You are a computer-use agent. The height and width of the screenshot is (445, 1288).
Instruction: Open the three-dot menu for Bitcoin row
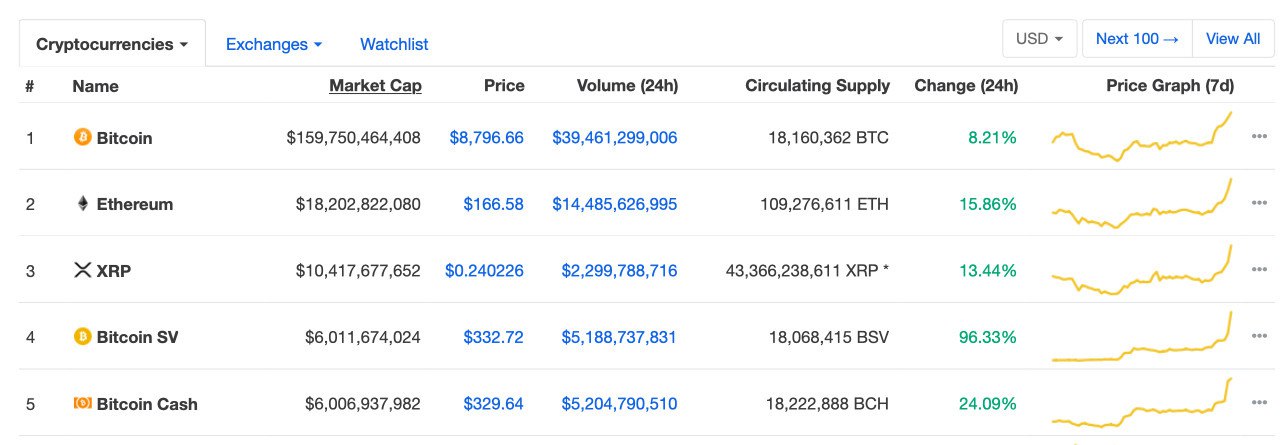pos(1259,137)
